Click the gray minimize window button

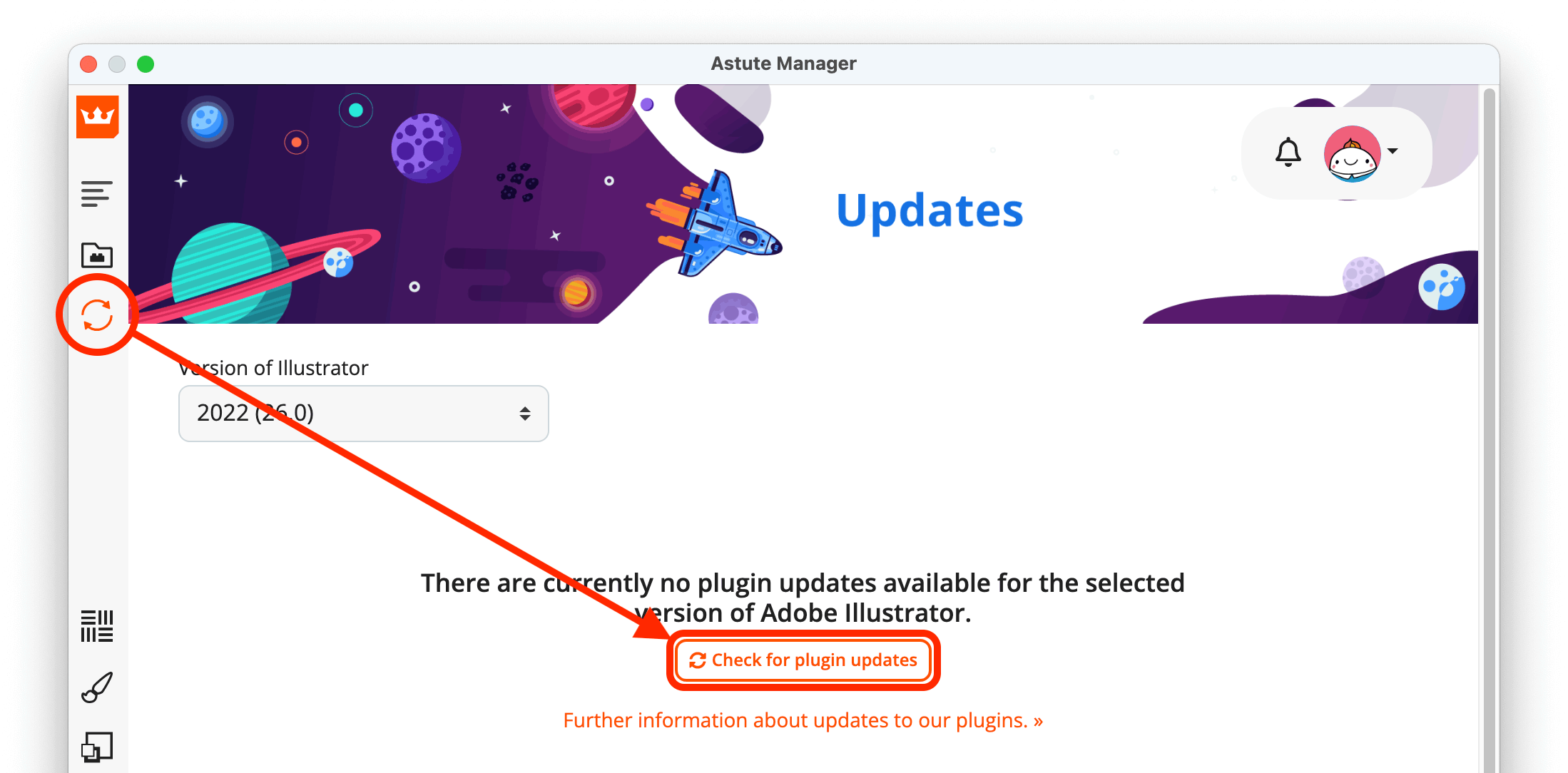(x=117, y=64)
